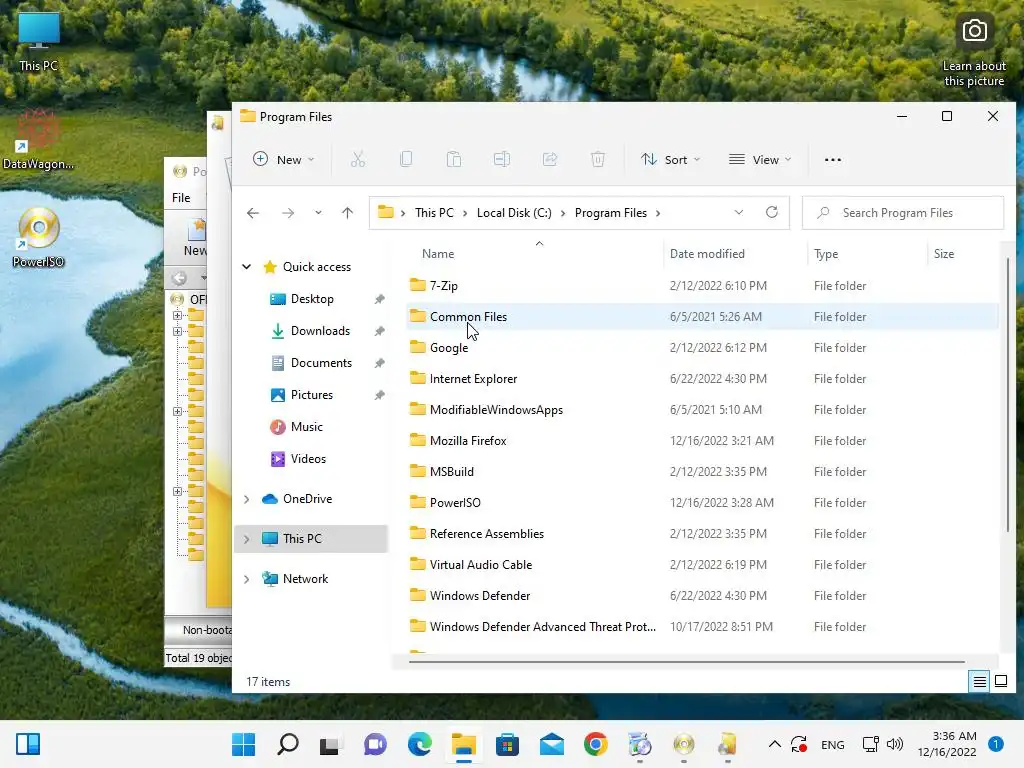Click Local Disk (C:) breadcrumb
Viewport: 1024px width, 768px height.
point(514,213)
